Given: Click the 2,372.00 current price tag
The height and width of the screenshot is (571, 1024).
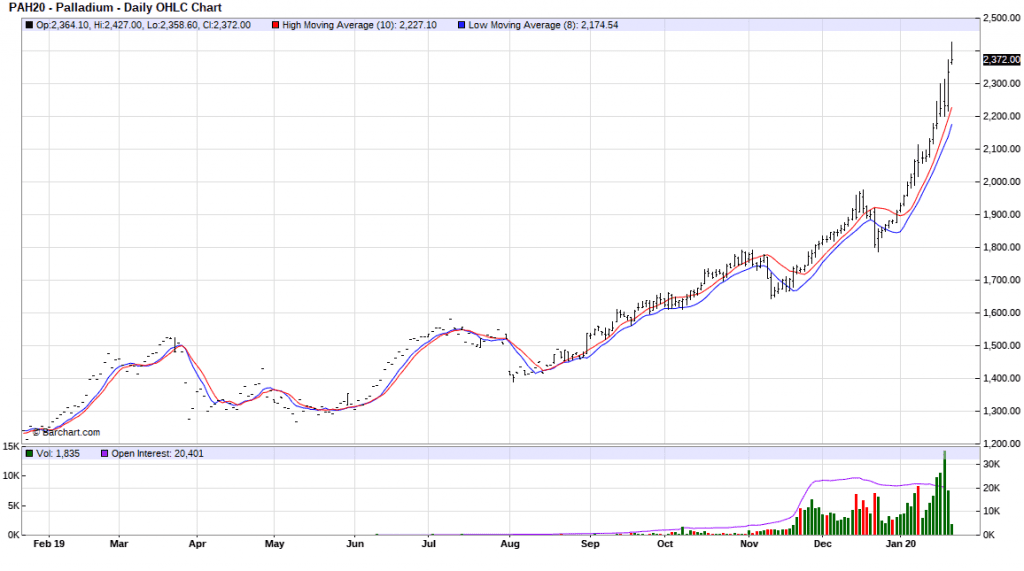Looking at the screenshot, I should pyautogui.click(x=1001, y=59).
